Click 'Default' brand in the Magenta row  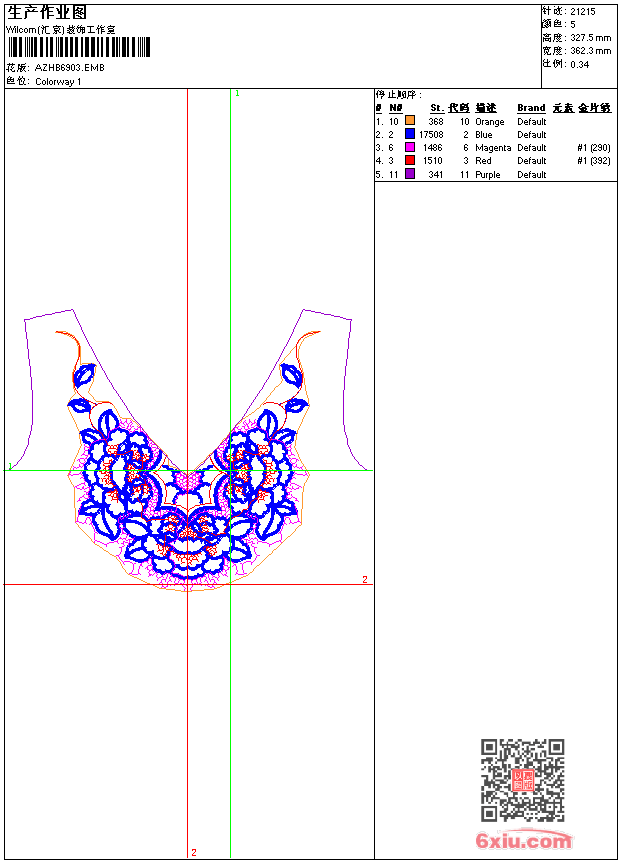click(532, 148)
